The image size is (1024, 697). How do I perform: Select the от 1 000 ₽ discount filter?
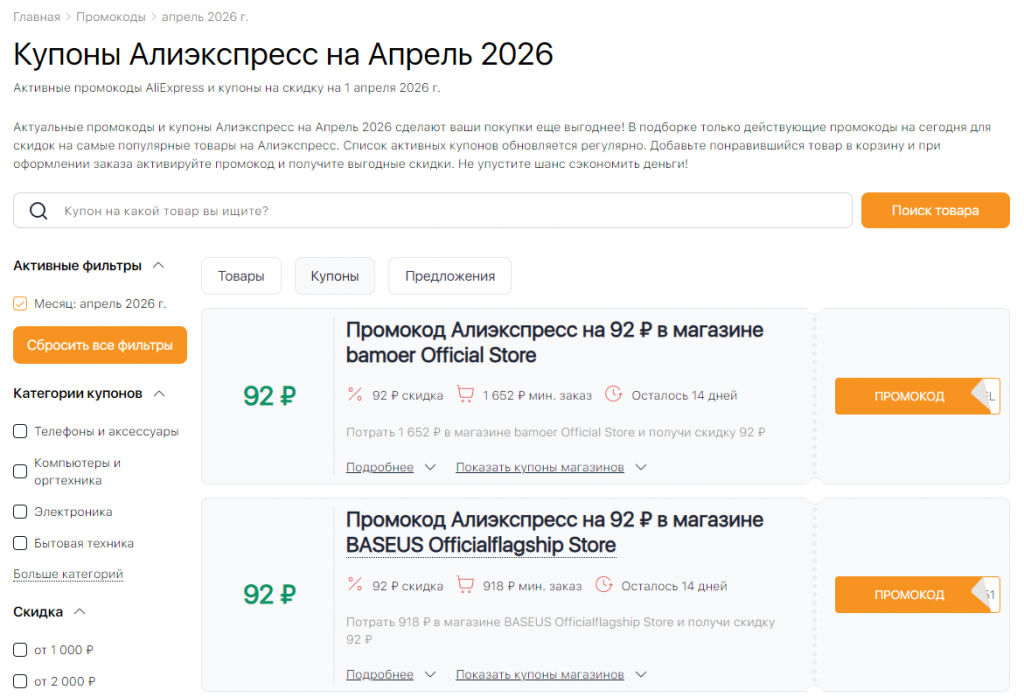(x=20, y=649)
